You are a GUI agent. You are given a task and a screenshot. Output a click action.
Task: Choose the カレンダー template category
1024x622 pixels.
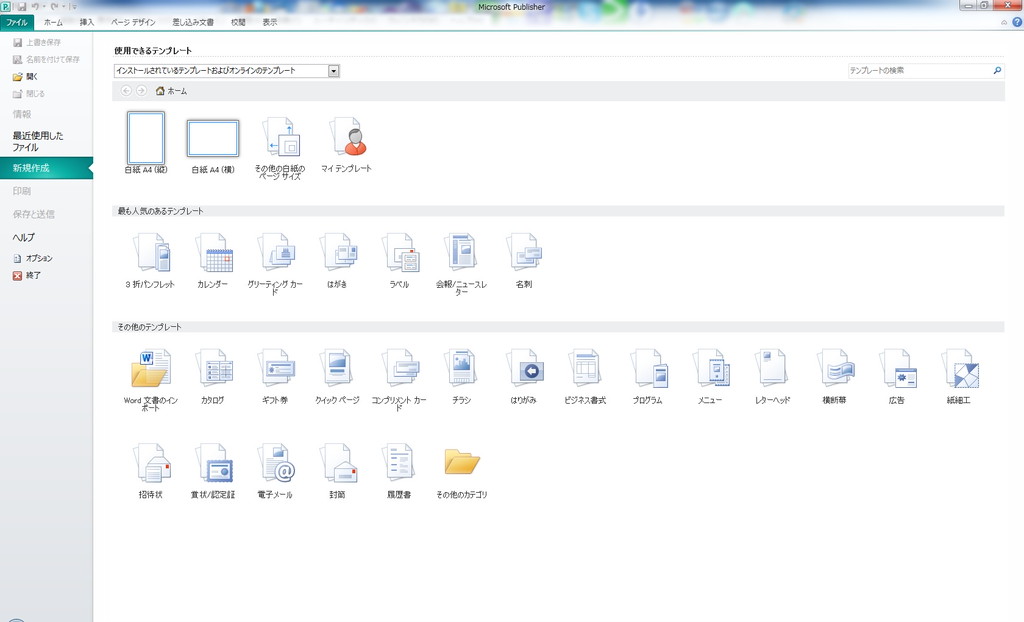point(213,261)
